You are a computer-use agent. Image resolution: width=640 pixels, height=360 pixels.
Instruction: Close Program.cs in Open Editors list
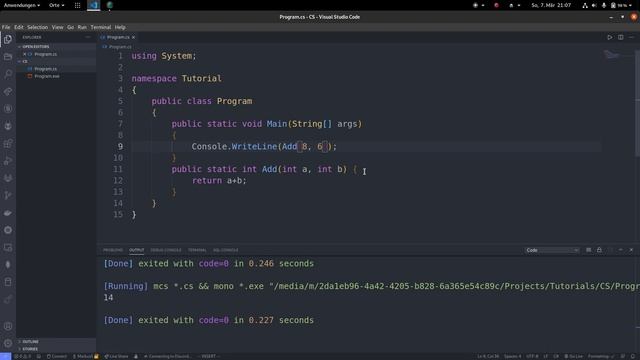24,54
